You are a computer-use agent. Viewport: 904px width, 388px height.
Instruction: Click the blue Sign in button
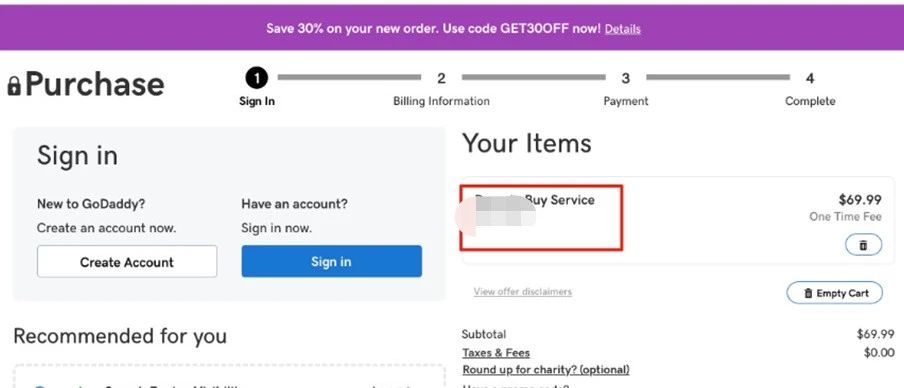coord(332,261)
